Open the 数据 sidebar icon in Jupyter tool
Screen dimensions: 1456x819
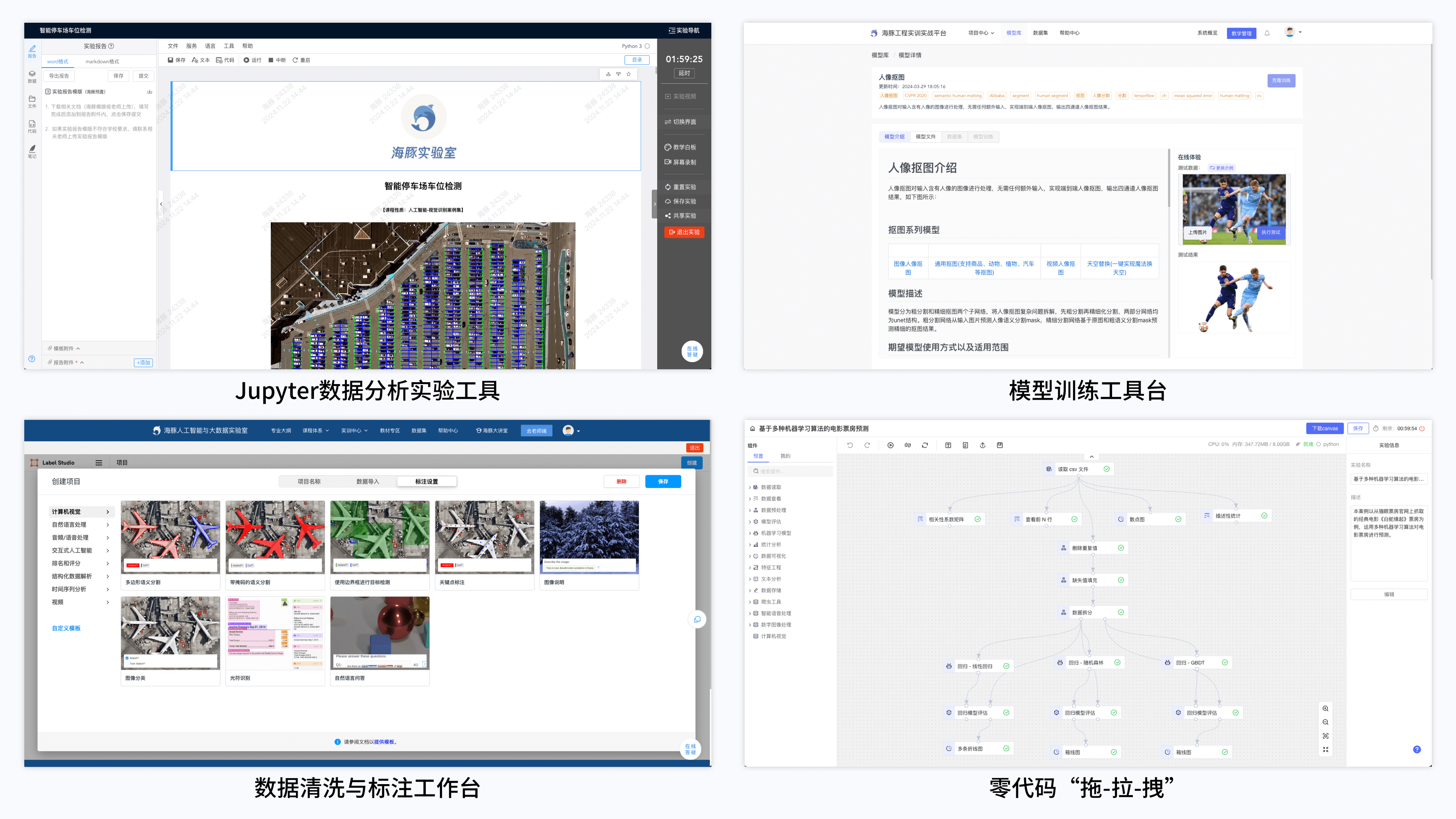[x=32, y=77]
